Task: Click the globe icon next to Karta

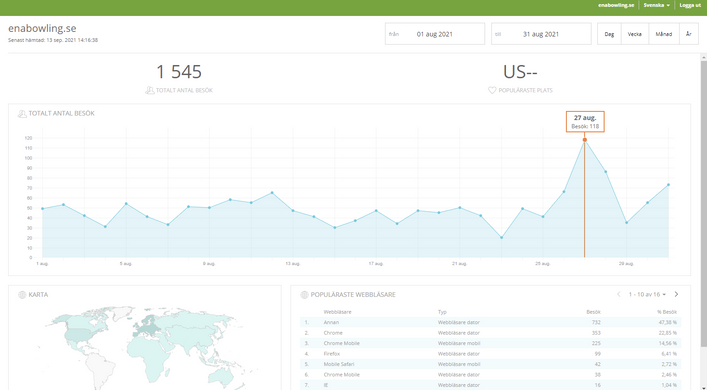Action: click(x=22, y=295)
